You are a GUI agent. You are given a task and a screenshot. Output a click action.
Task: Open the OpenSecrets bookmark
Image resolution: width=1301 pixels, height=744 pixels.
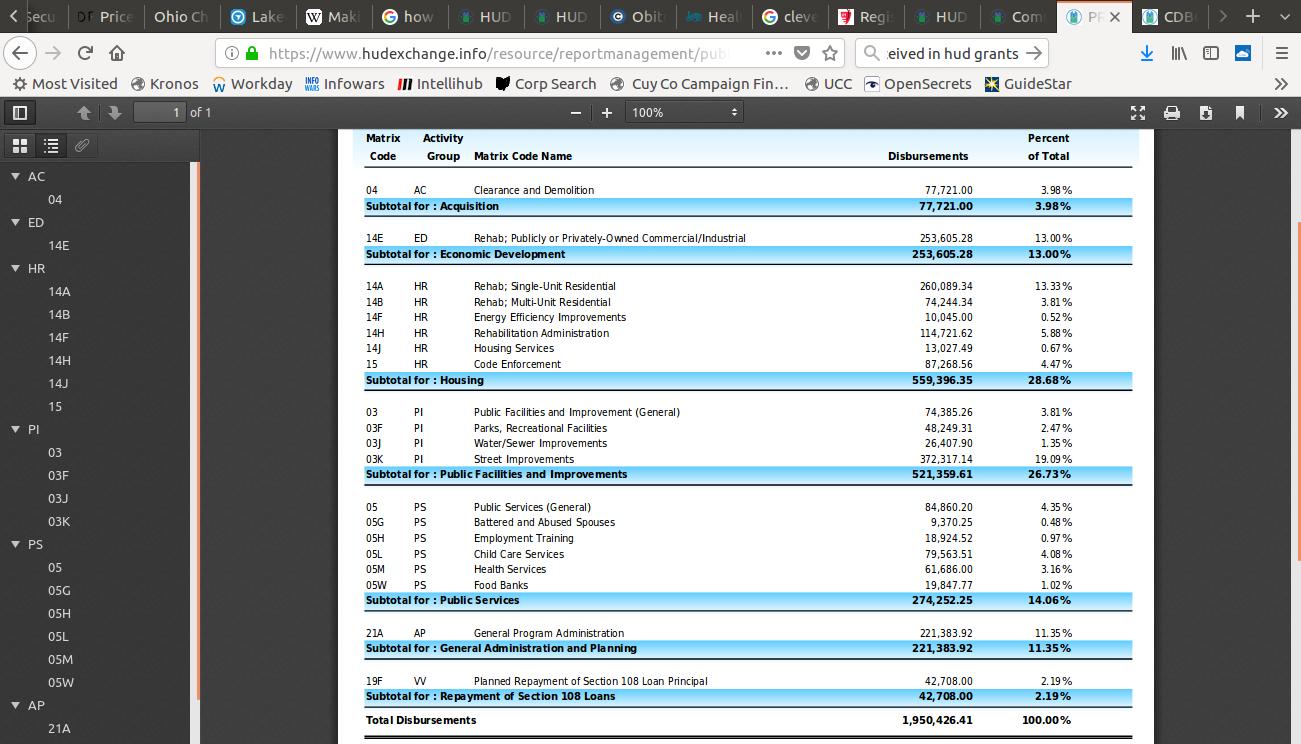coord(917,84)
